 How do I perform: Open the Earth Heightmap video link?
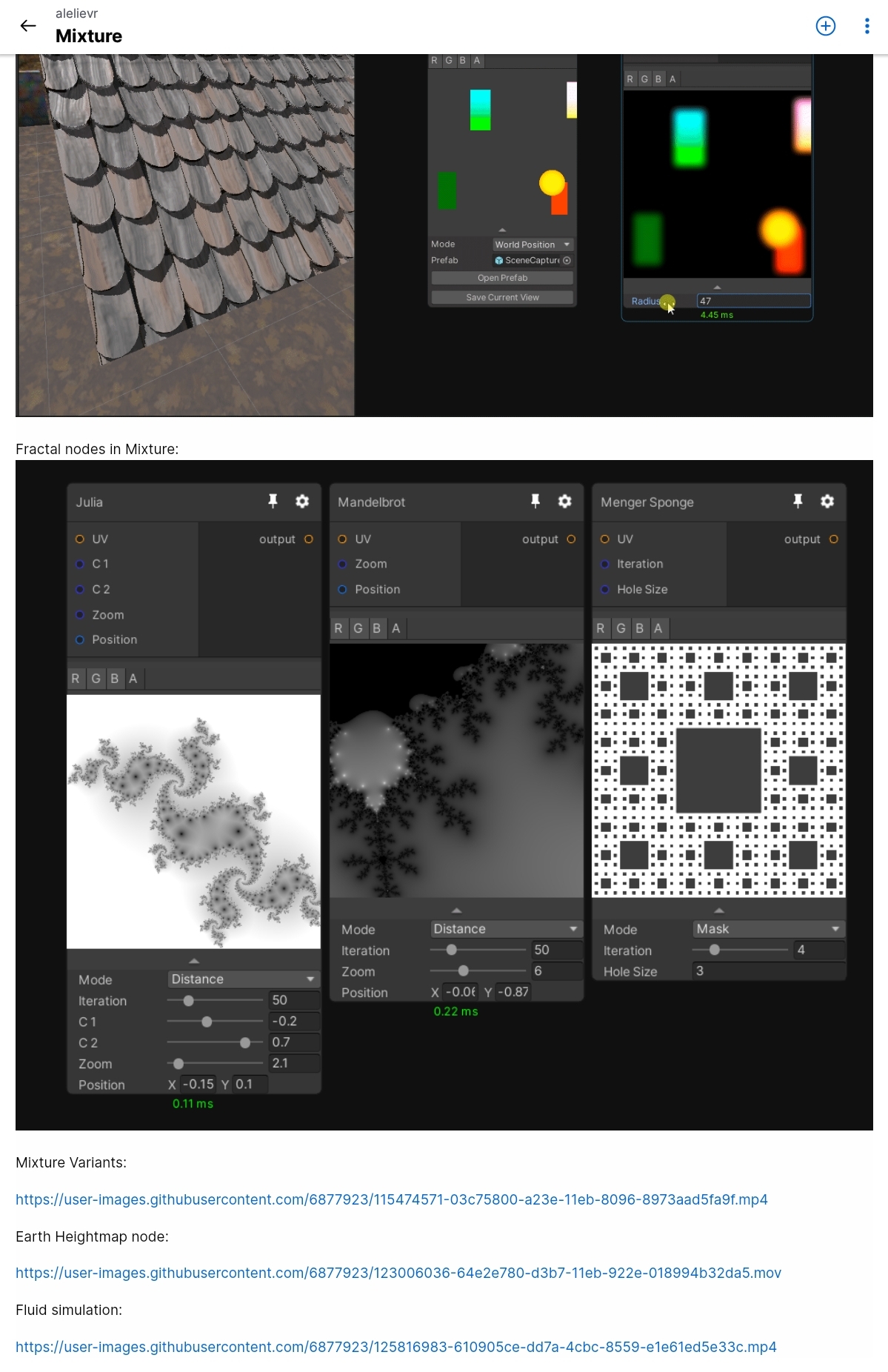click(x=398, y=1273)
